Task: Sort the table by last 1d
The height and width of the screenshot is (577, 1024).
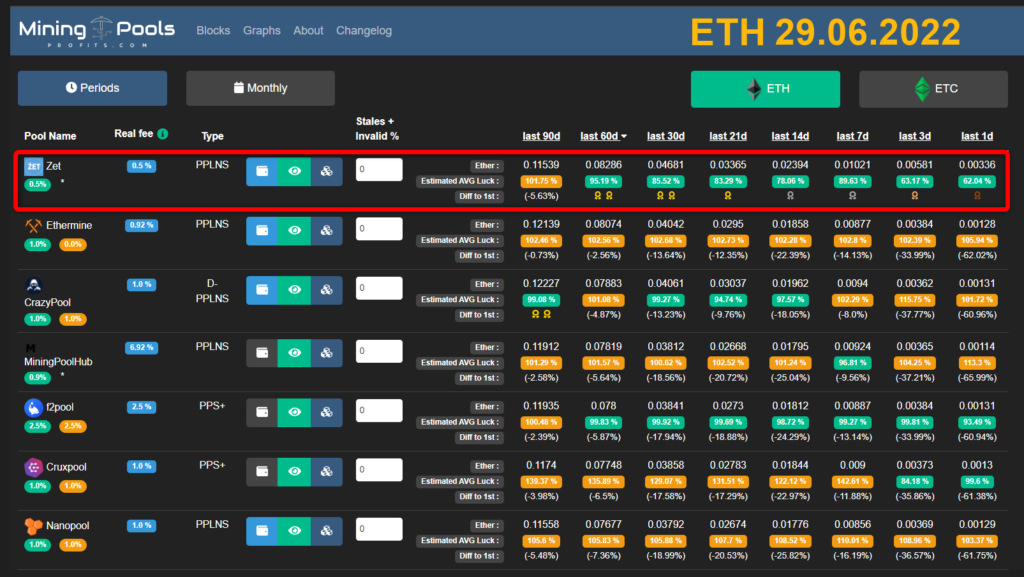Action: point(976,136)
